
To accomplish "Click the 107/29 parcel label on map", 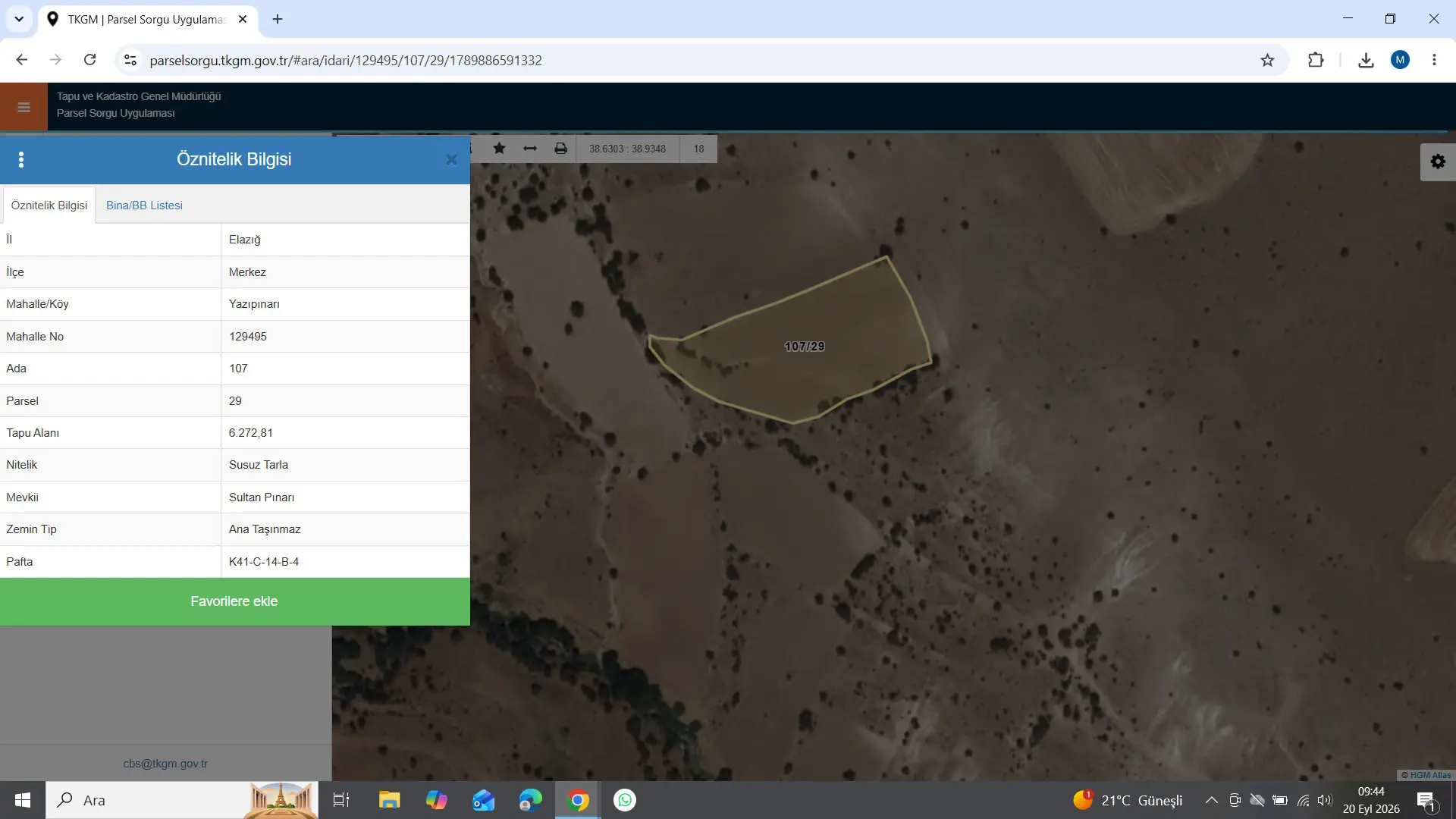I will pos(804,347).
